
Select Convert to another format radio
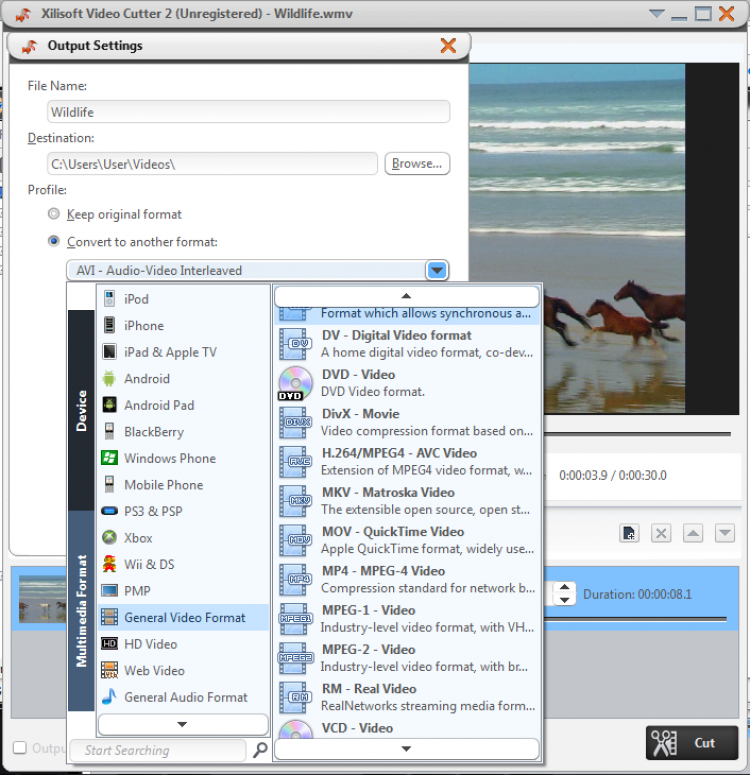pos(53,241)
